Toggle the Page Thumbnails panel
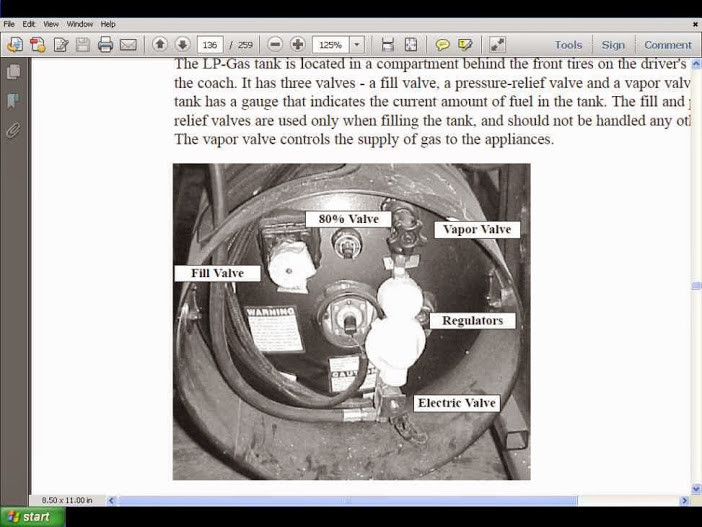 (x=14, y=72)
